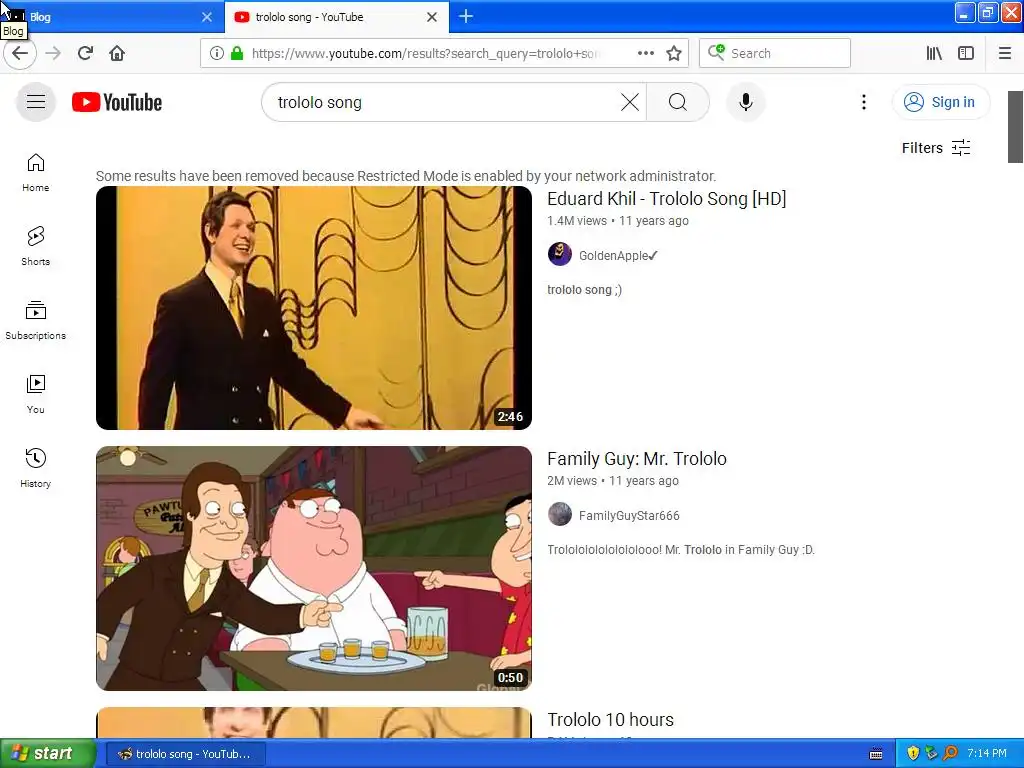Screen dimensions: 1024x768
Task: Reload the page with the refresh icon
Action: click(85, 53)
